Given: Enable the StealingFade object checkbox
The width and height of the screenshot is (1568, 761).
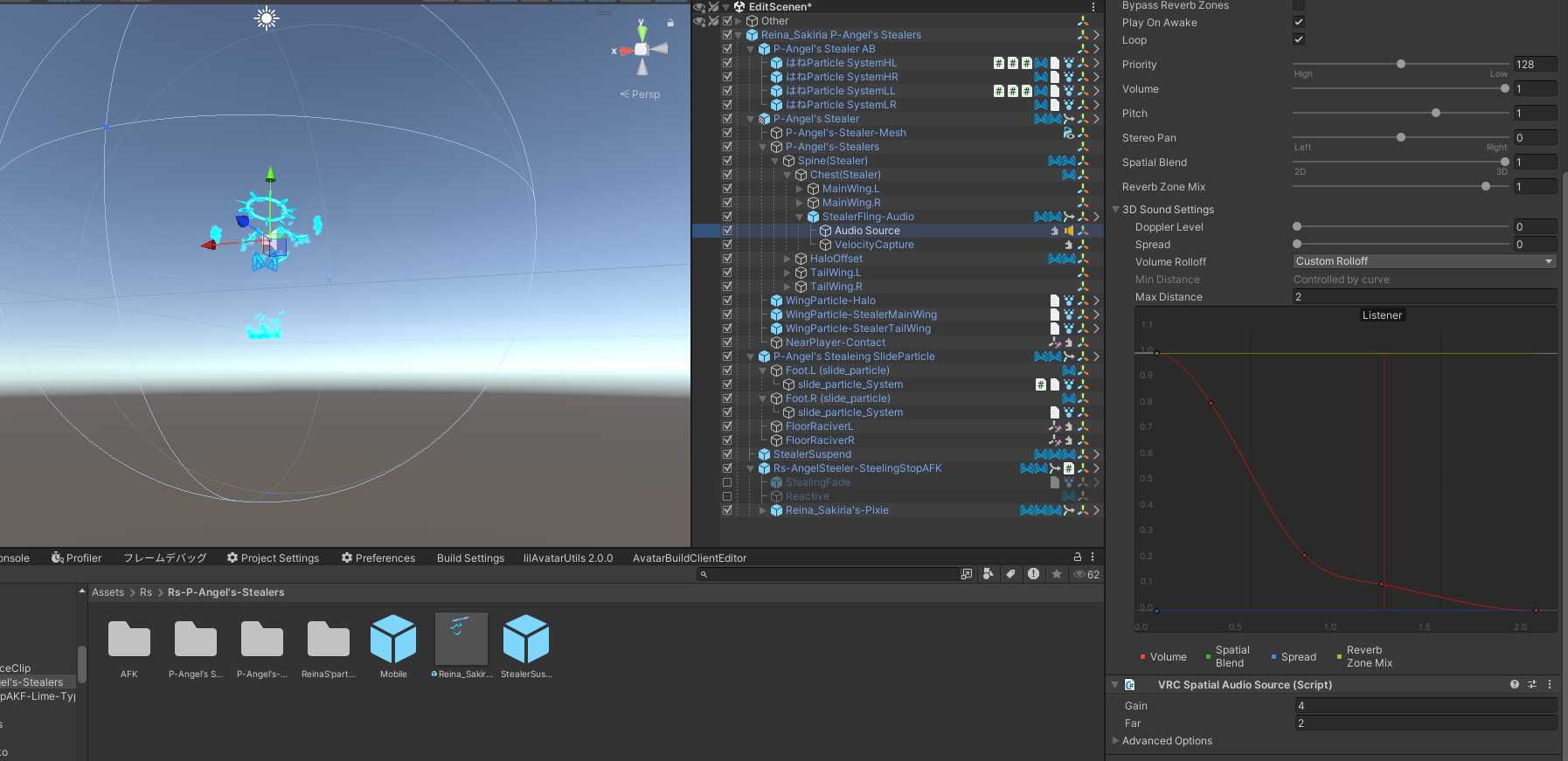Looking at the screenshot, I should 727,482.
